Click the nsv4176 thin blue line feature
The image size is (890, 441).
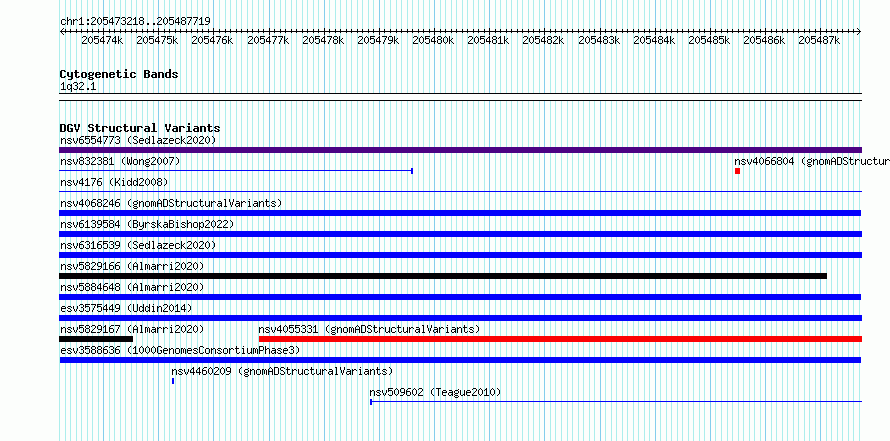pos(460,192)
